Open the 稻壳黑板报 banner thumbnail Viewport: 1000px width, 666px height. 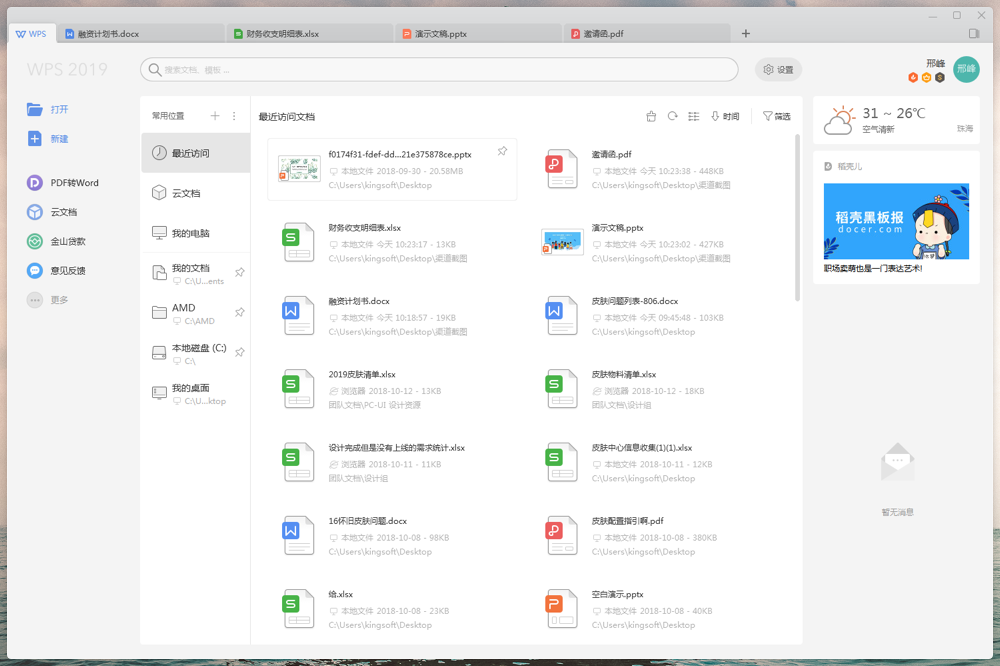(896, 221)
